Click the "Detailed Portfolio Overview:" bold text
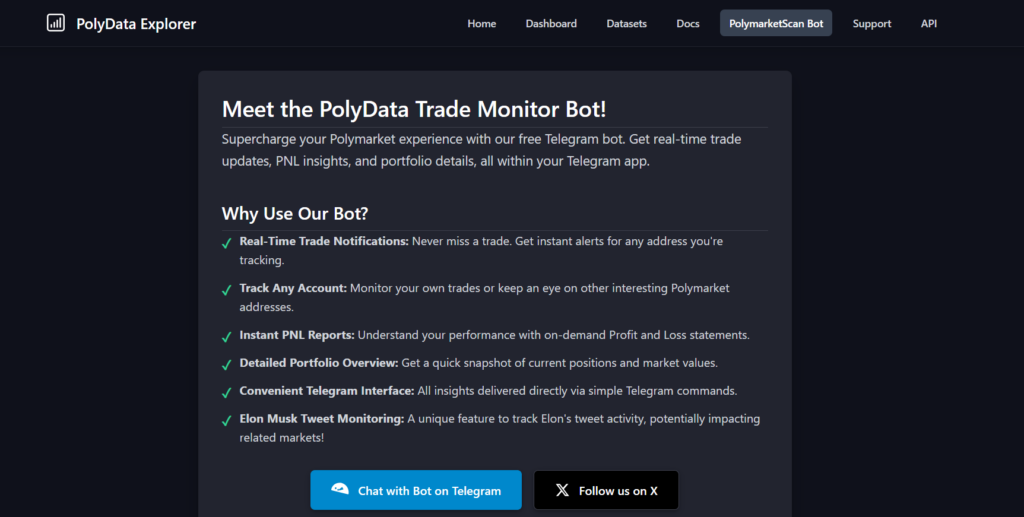The image size is (1024, 517). point(319,363)
